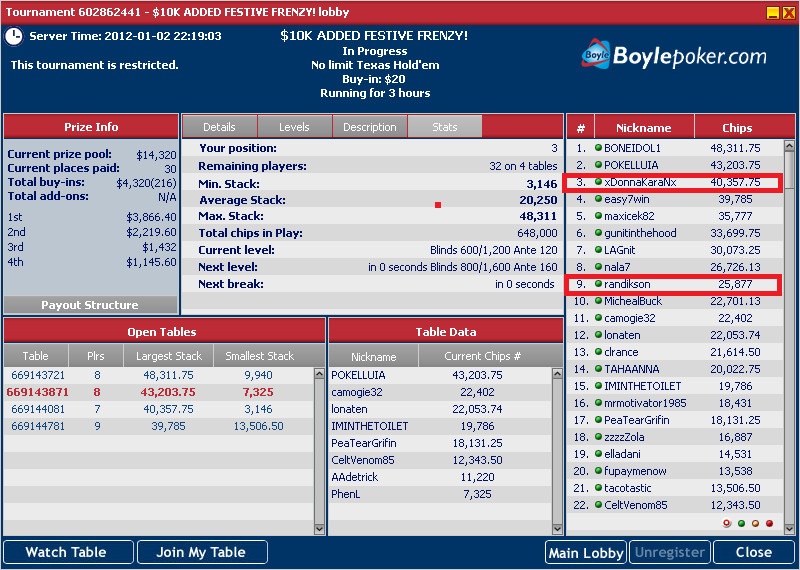The width and height of the screenshot is (800, 570).
Task: Click Table Data scrollbar down arrow
Action: (557, 529)
